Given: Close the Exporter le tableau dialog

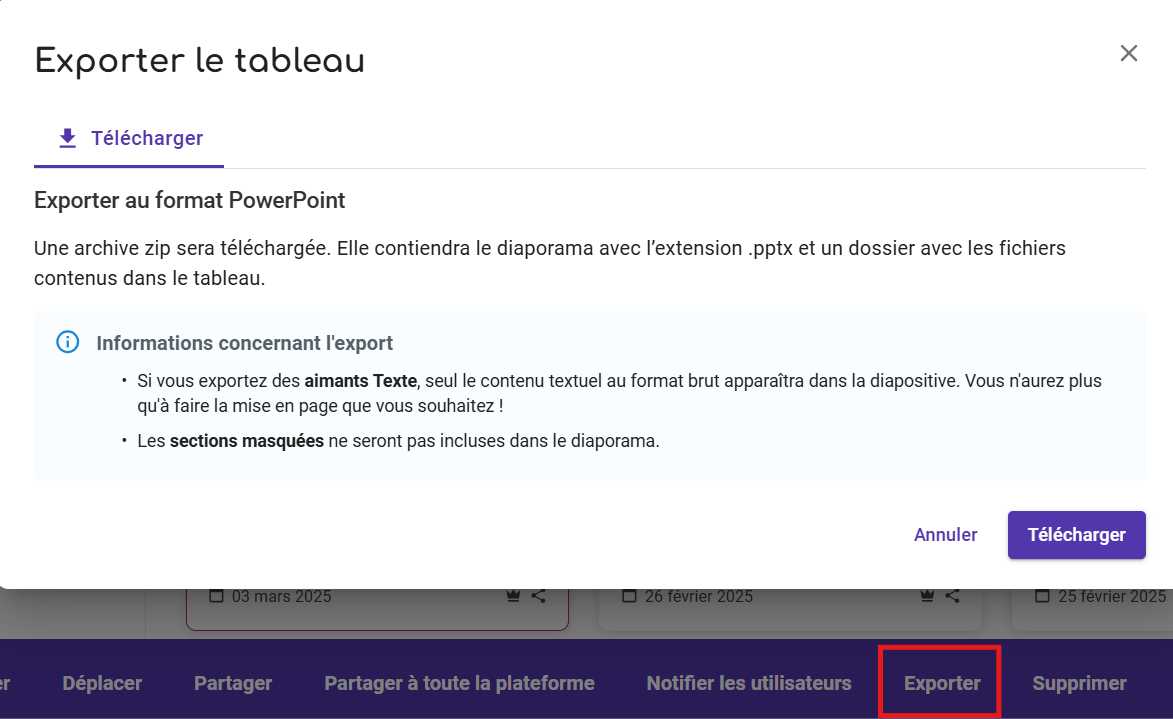Looking at the screenshot, I should (x=1129, y=54).
